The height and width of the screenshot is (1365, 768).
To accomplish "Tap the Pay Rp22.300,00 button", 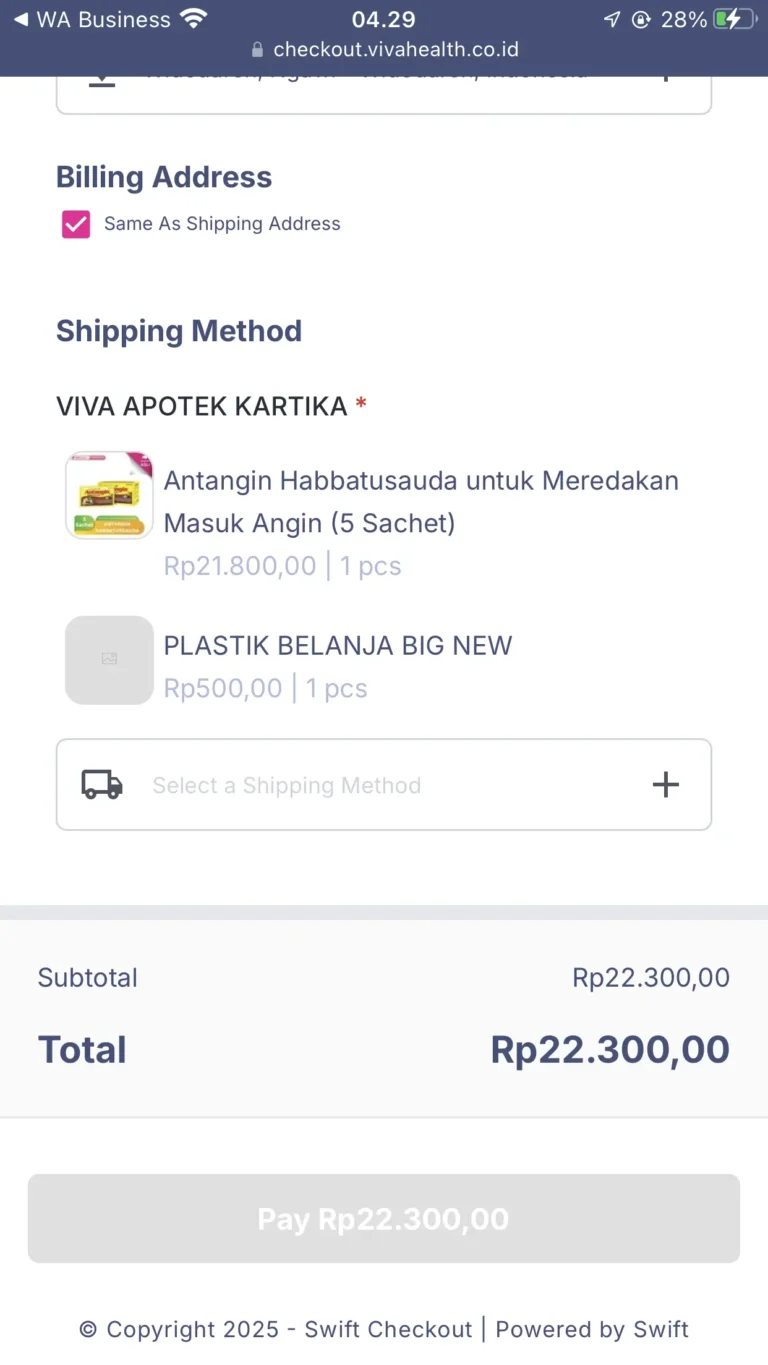I will click(384, 1219).
